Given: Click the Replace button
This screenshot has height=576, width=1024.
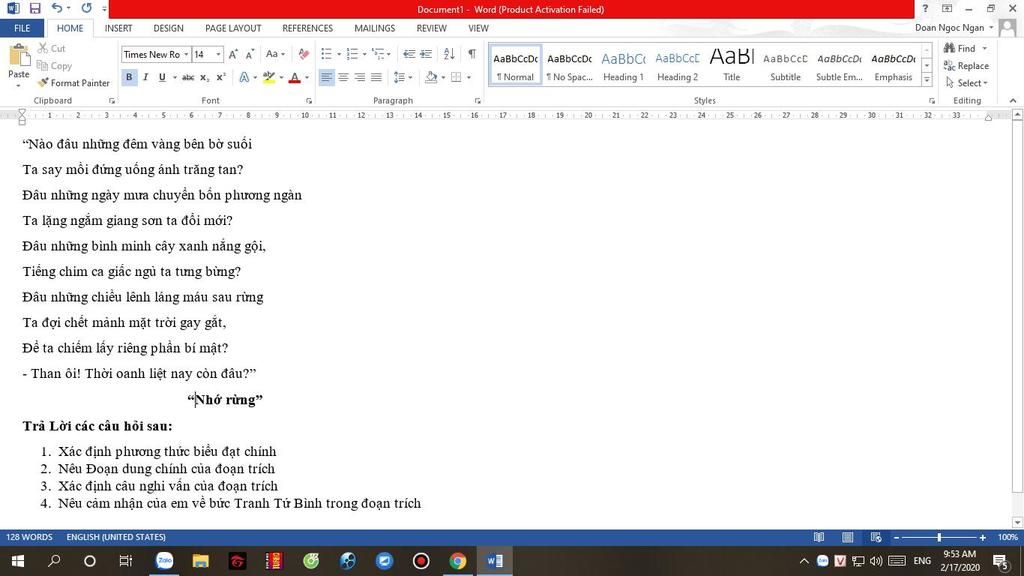Looking at the screenshot, I should [x=966, y=66].
